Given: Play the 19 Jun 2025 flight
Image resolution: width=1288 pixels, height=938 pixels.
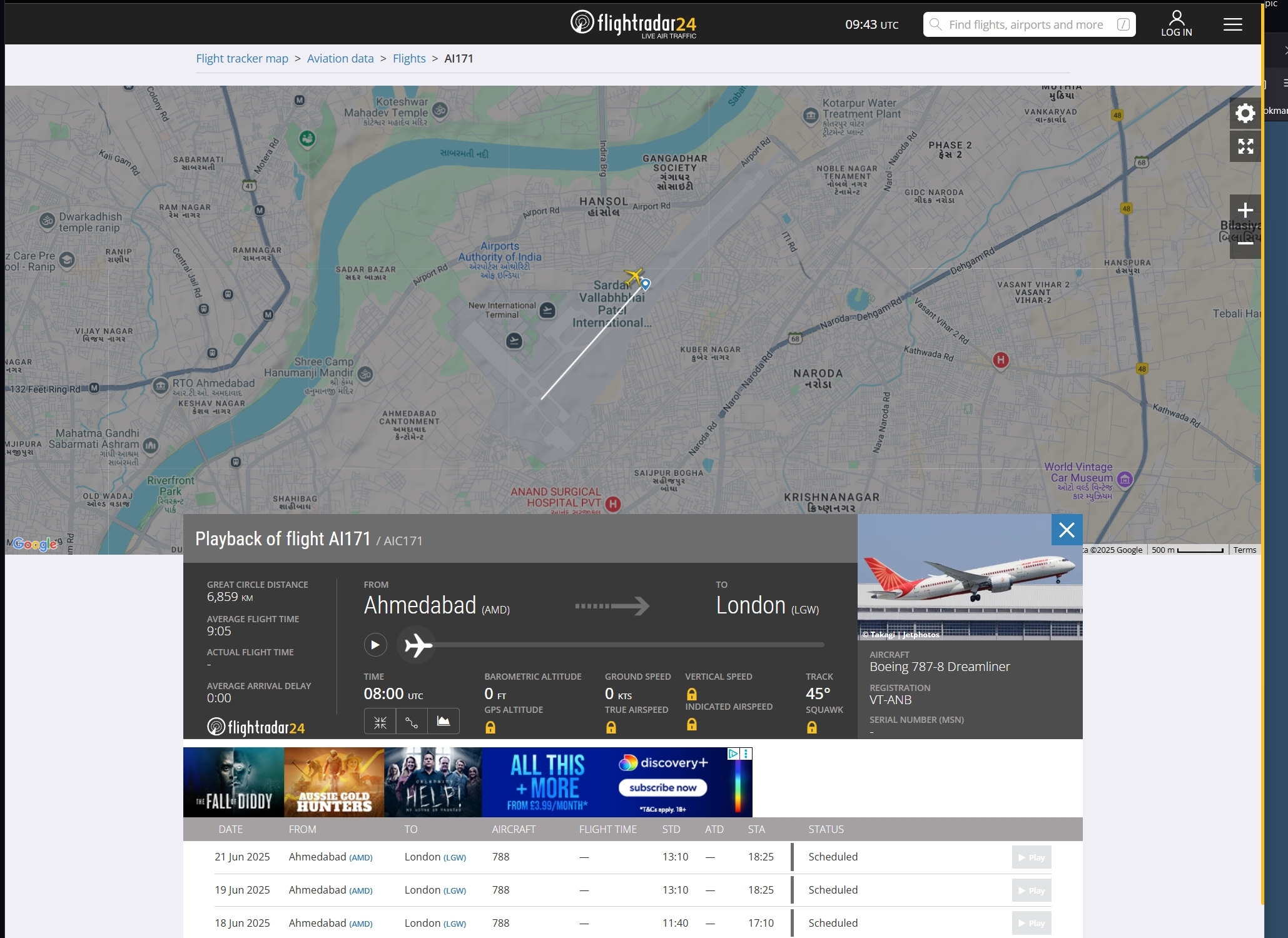Looking at the screenshot, I should pos(1032,890).
